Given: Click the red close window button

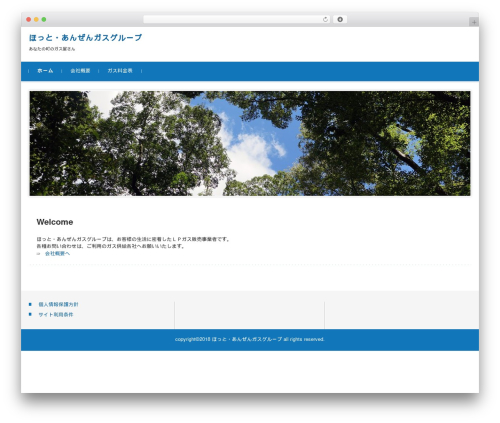Looking at the screenshot, I should [29, 19].
